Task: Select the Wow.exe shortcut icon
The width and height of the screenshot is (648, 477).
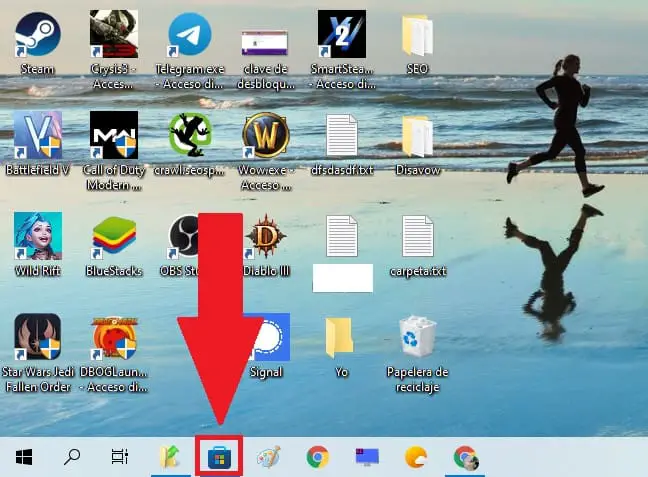Action: pos(266,135)
